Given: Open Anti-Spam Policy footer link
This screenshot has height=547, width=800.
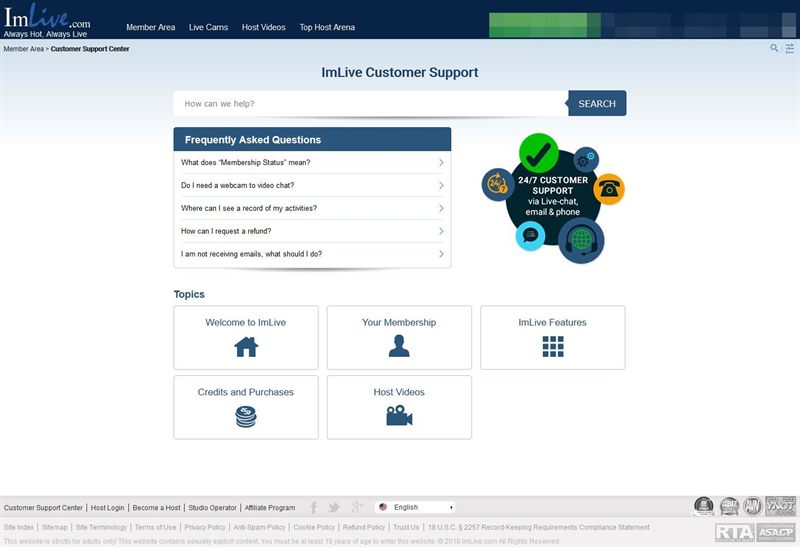Looking at the screenshot, I should (x=259, y=527).
